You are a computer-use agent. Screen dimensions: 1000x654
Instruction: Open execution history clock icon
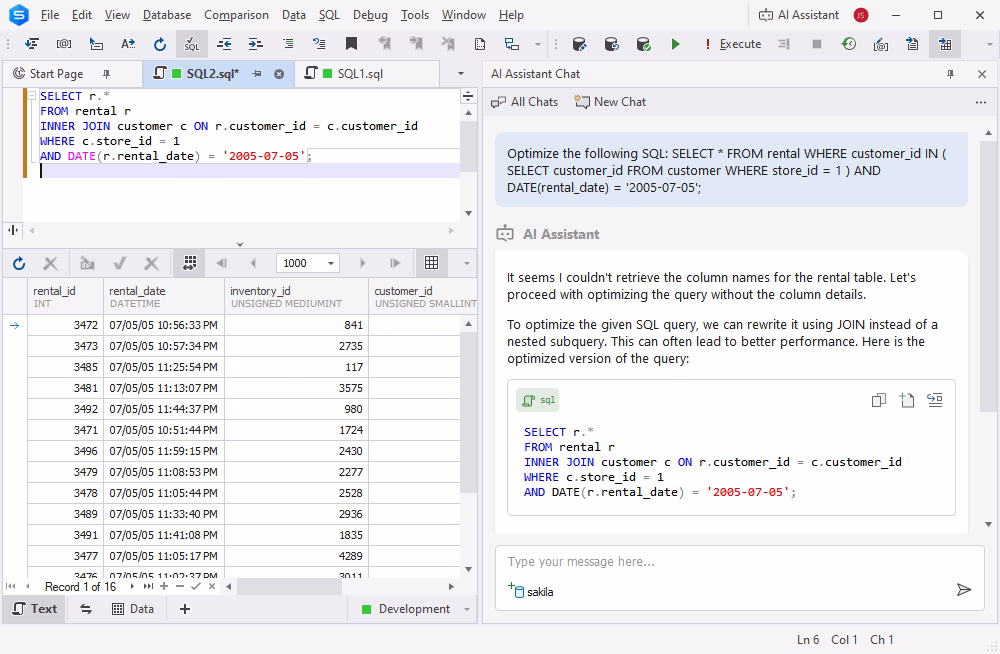point(849,44)
